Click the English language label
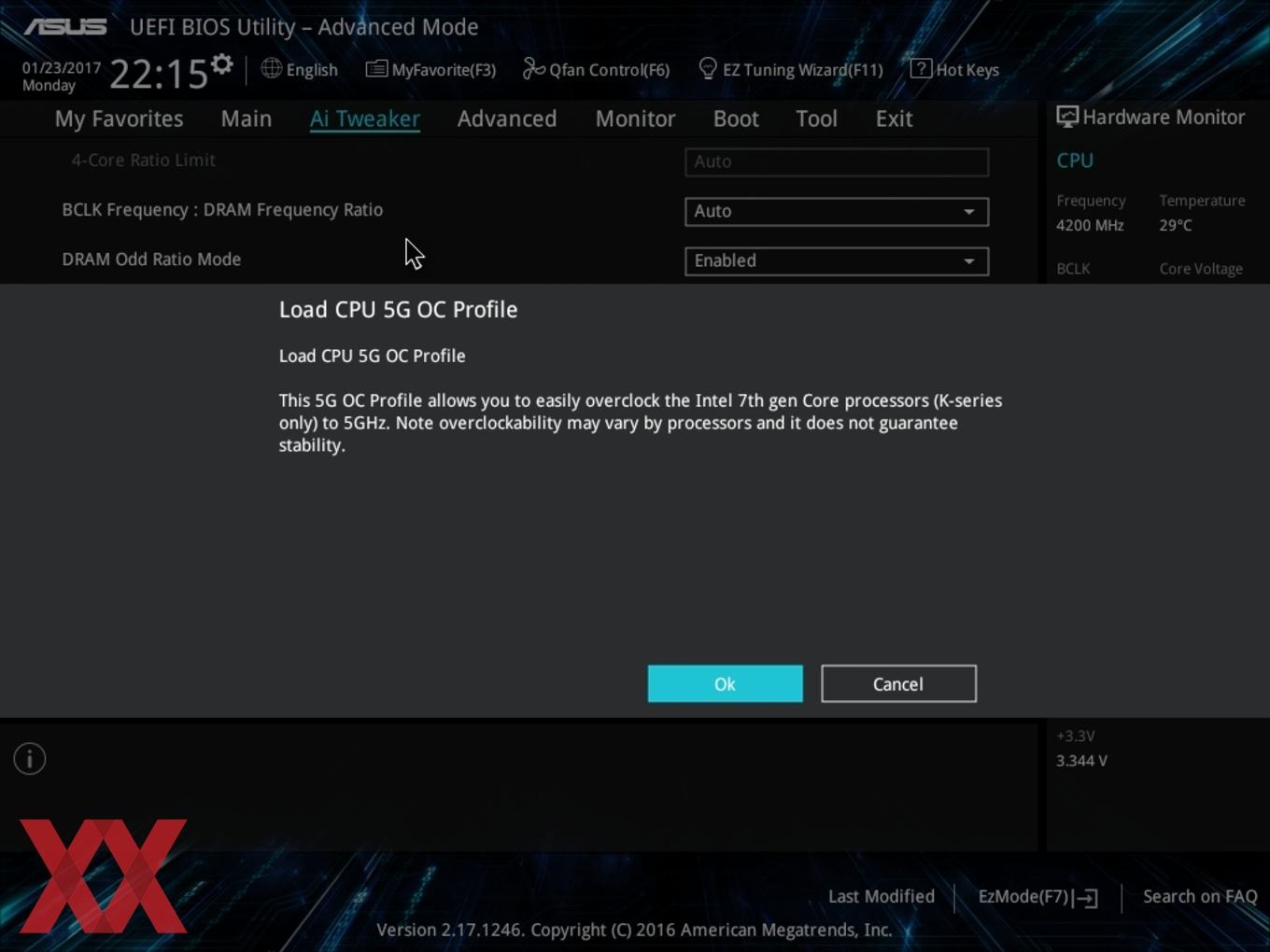This screenshot has height=952, width=1270. tap(312, 70)
